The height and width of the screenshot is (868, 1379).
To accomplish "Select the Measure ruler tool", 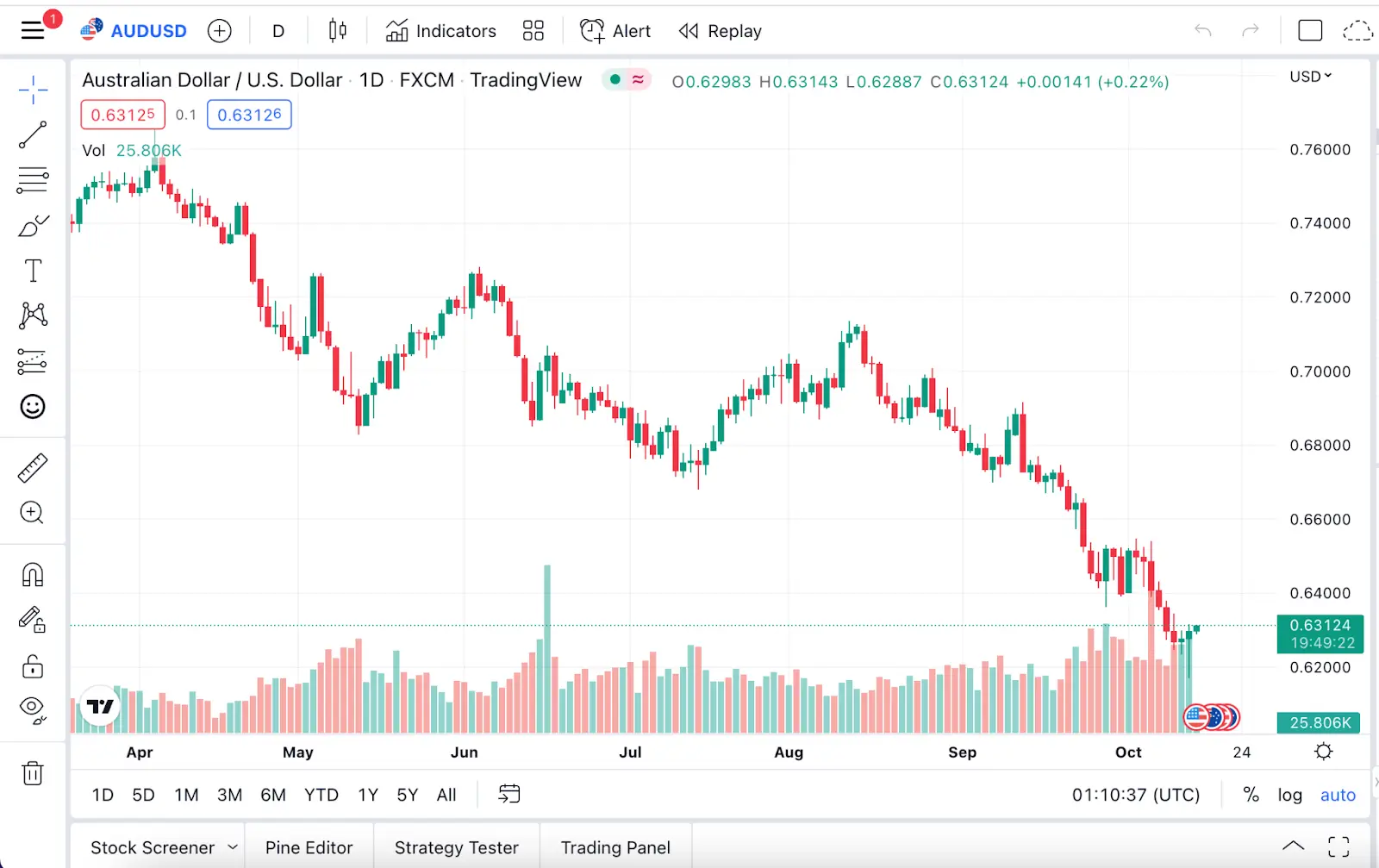I will pyautogui.click(x=32, y=466).
